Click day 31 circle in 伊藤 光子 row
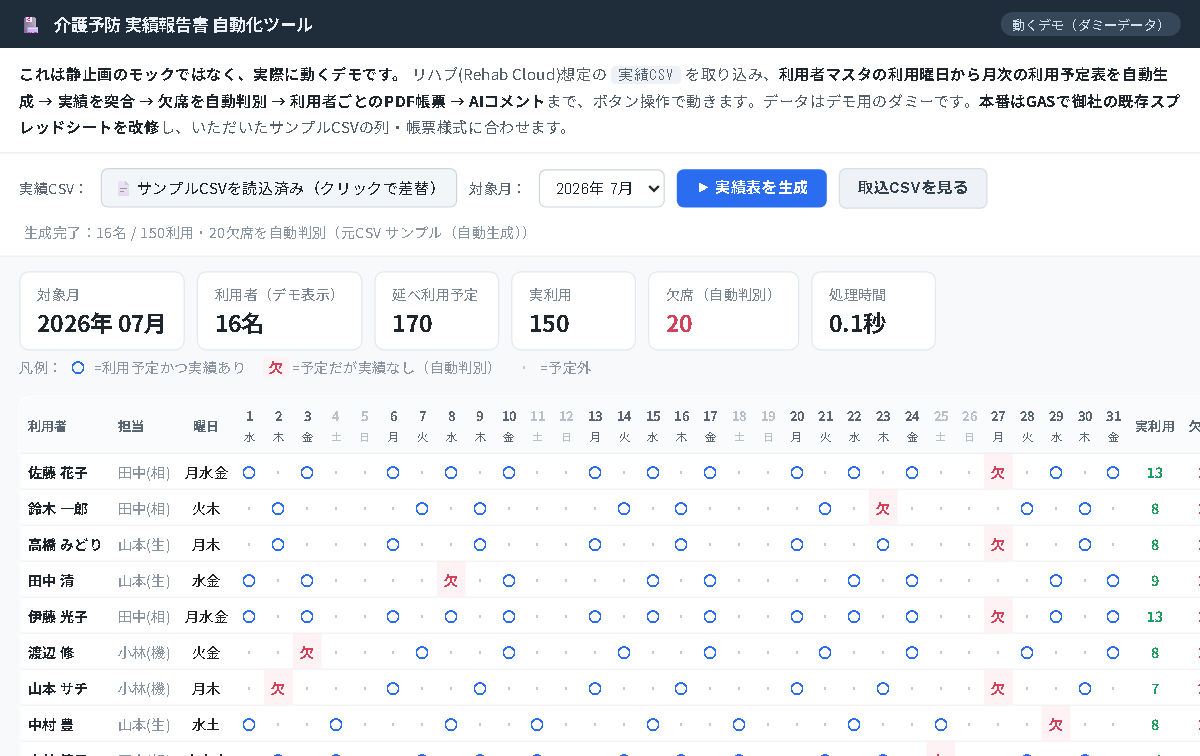Screen dimensions: 1200x756 [1113, 616]
